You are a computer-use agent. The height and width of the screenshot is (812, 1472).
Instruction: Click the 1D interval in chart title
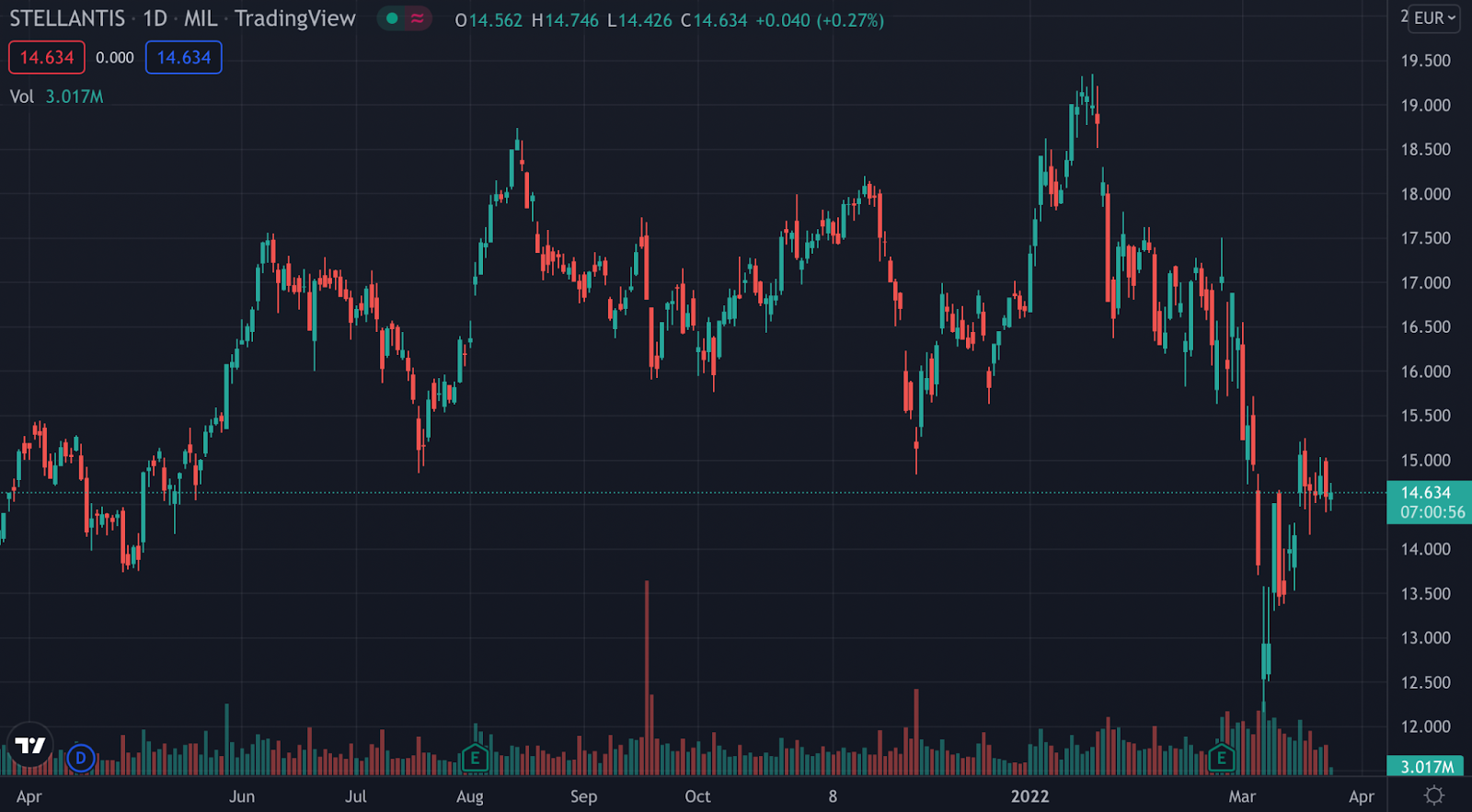tap(155, 18)
